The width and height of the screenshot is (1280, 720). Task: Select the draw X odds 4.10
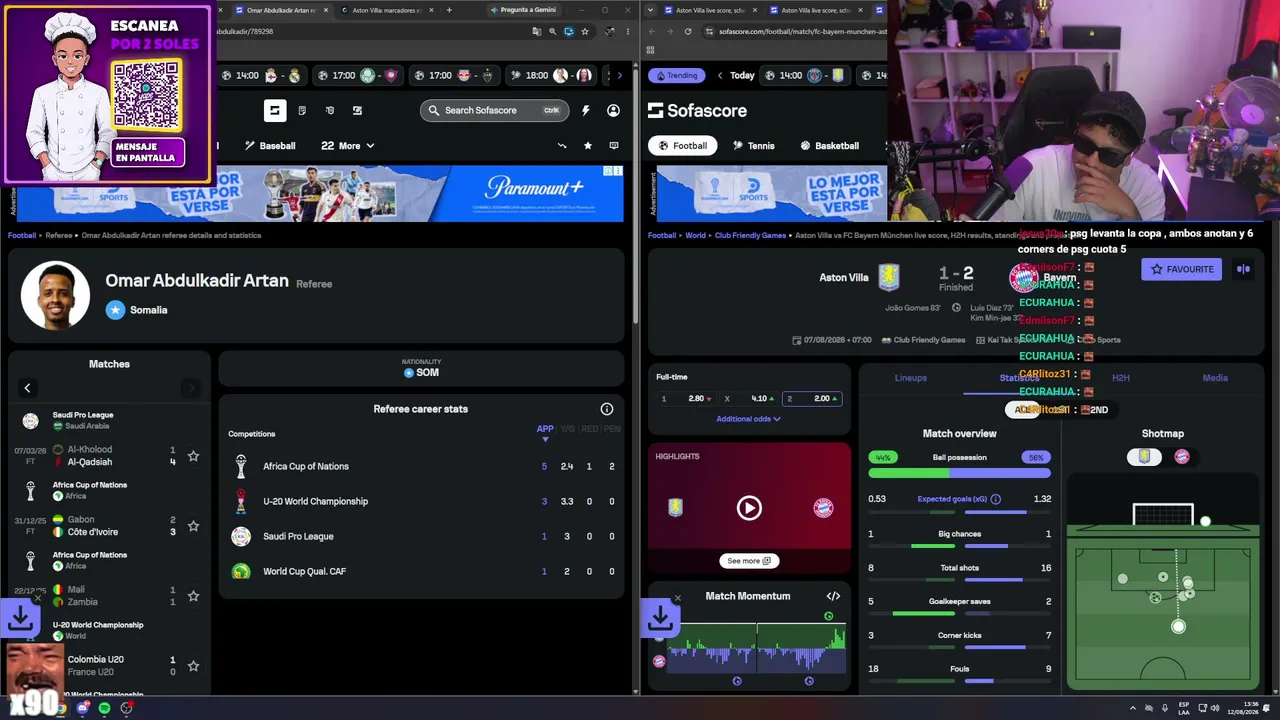tap(749, 399)
